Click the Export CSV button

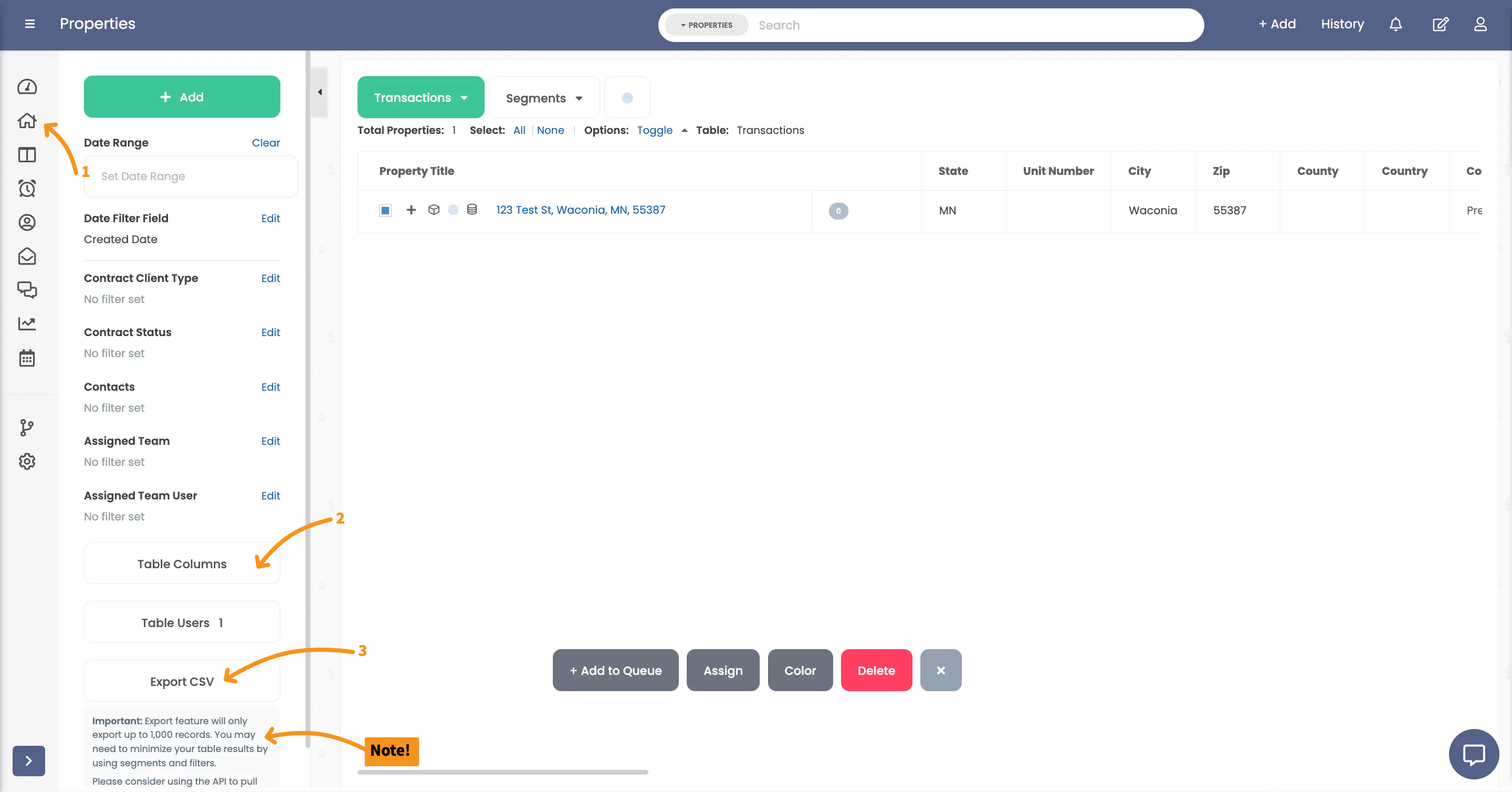tap(181, 681)
